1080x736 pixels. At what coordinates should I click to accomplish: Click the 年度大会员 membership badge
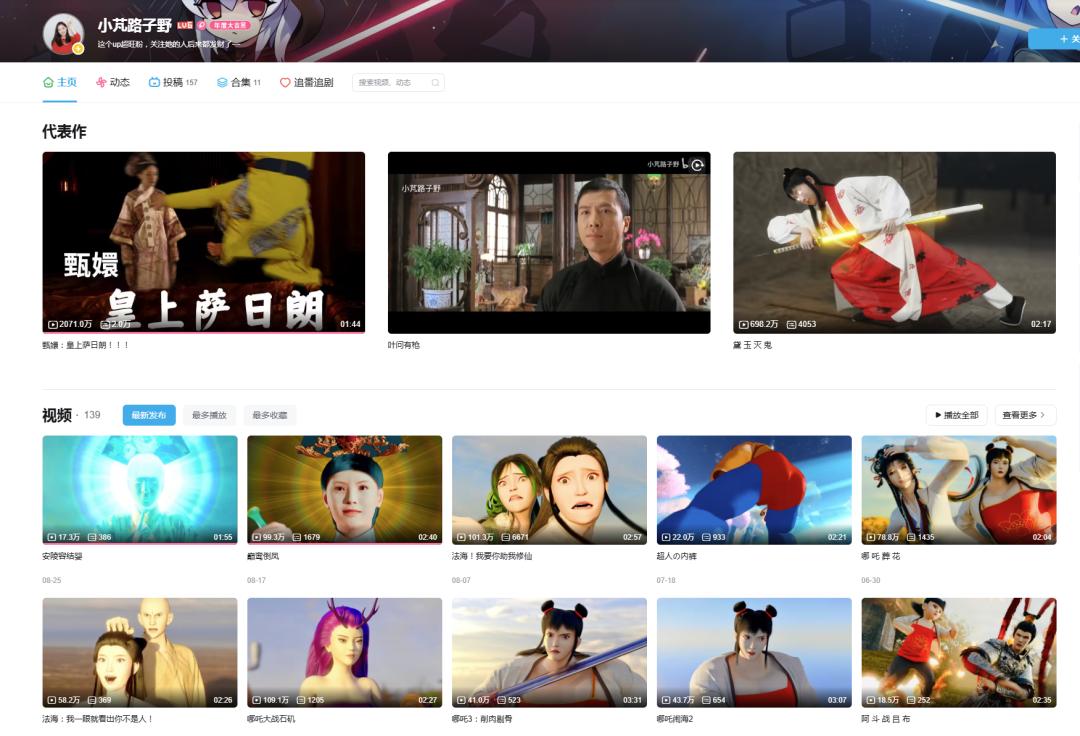click(x=229, y=25)
